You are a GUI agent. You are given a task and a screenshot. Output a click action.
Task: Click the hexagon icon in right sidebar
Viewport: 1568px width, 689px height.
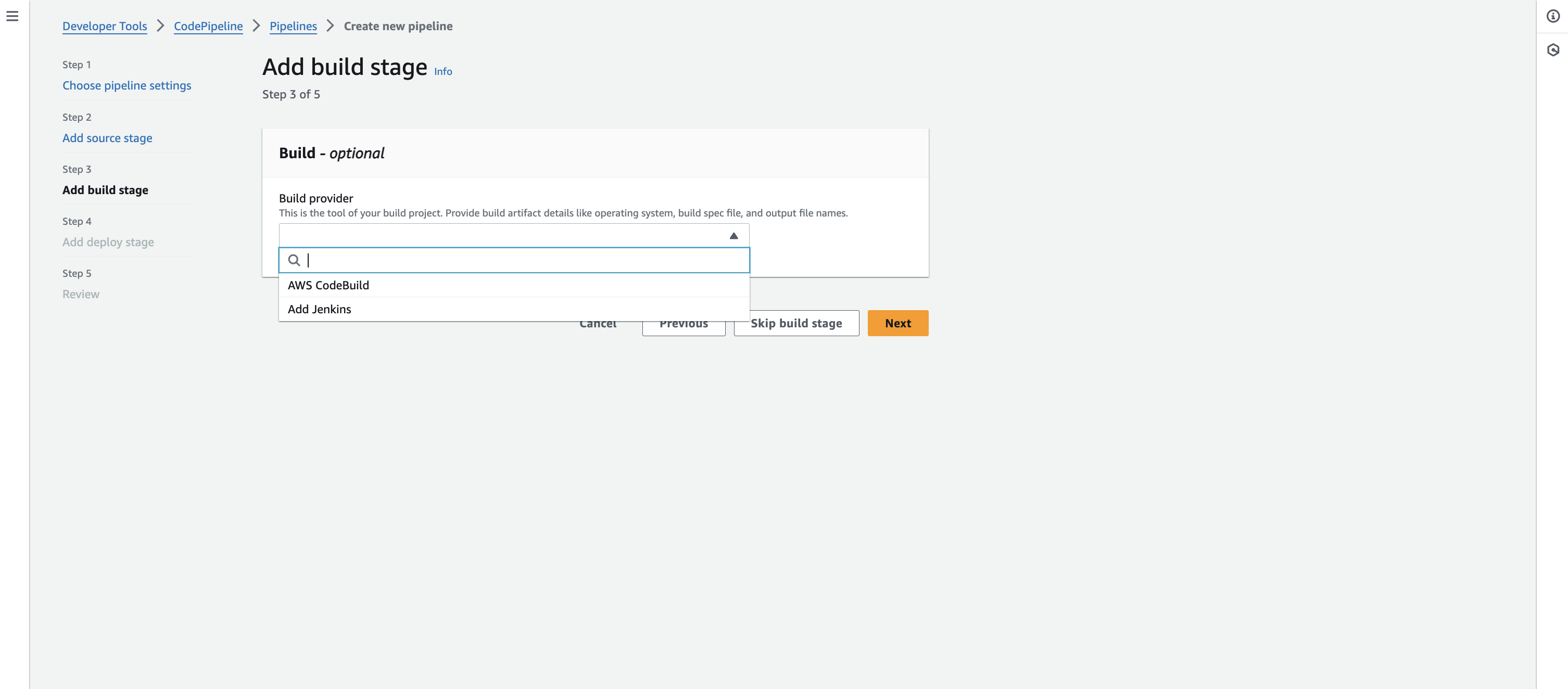click(1553, 50)
